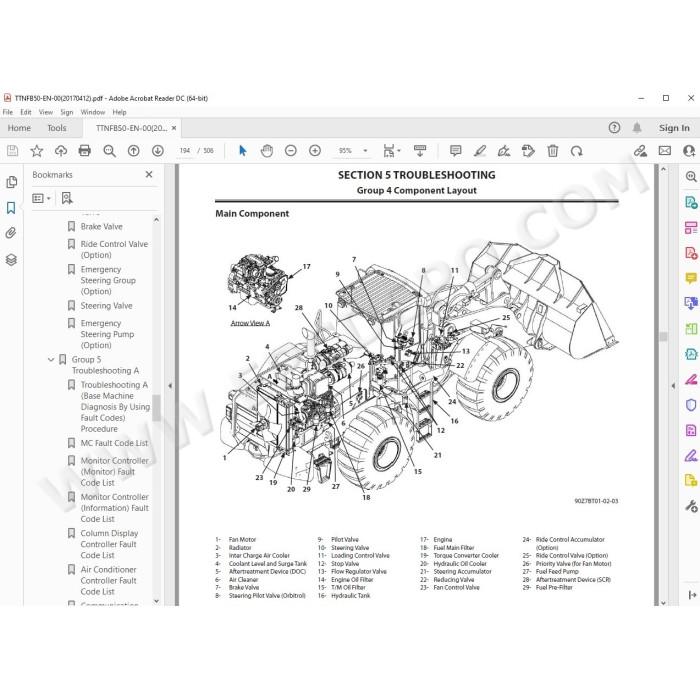The height and width of the screenshot is (700, 700).
Task: Click the Save file icon
Action: point(12,151)
